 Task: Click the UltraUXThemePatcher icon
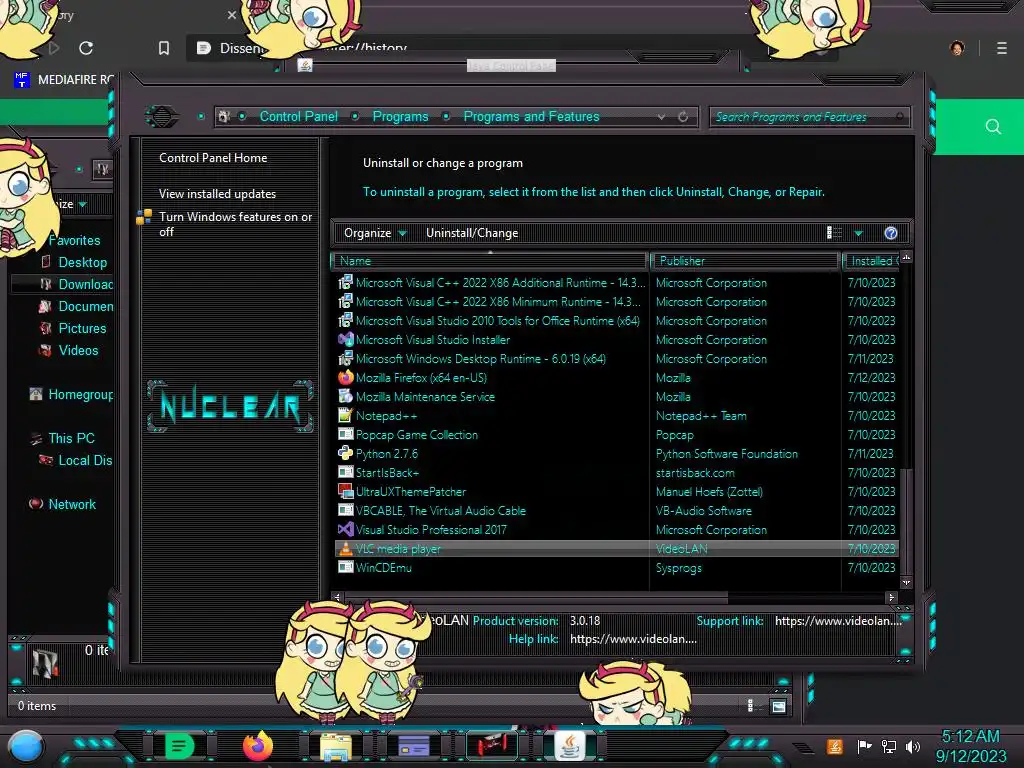click(345, 492)
